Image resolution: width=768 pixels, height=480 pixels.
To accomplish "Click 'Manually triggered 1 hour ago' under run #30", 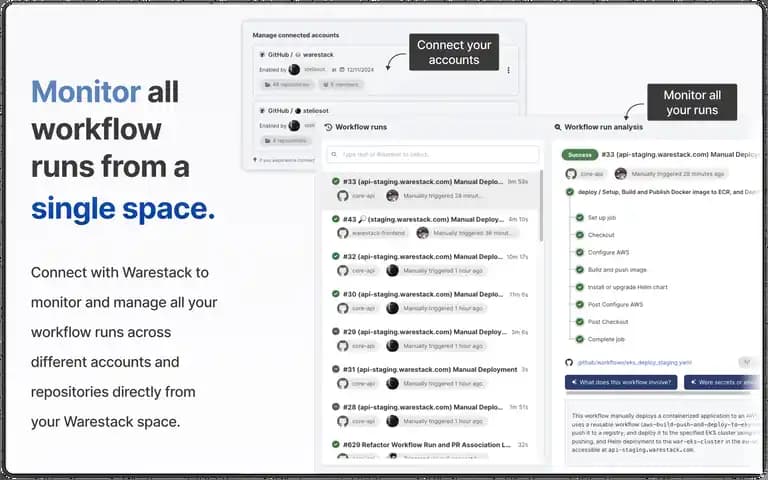I will tap(443, 308).
